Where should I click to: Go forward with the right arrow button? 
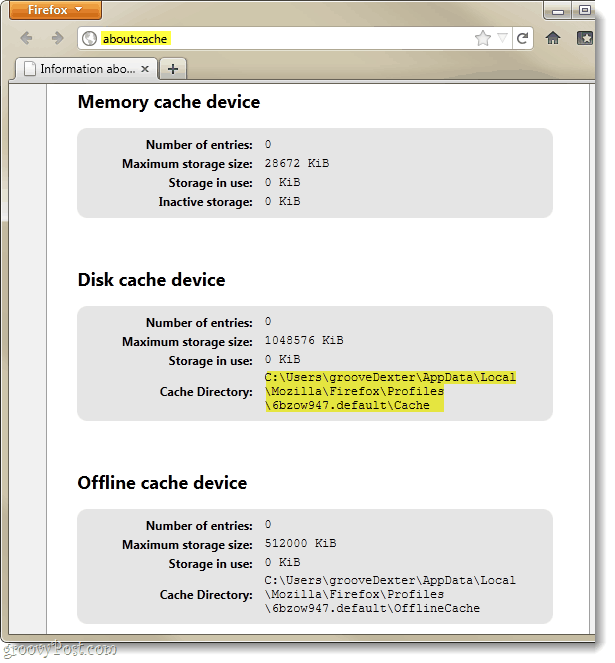pos(58,38)
